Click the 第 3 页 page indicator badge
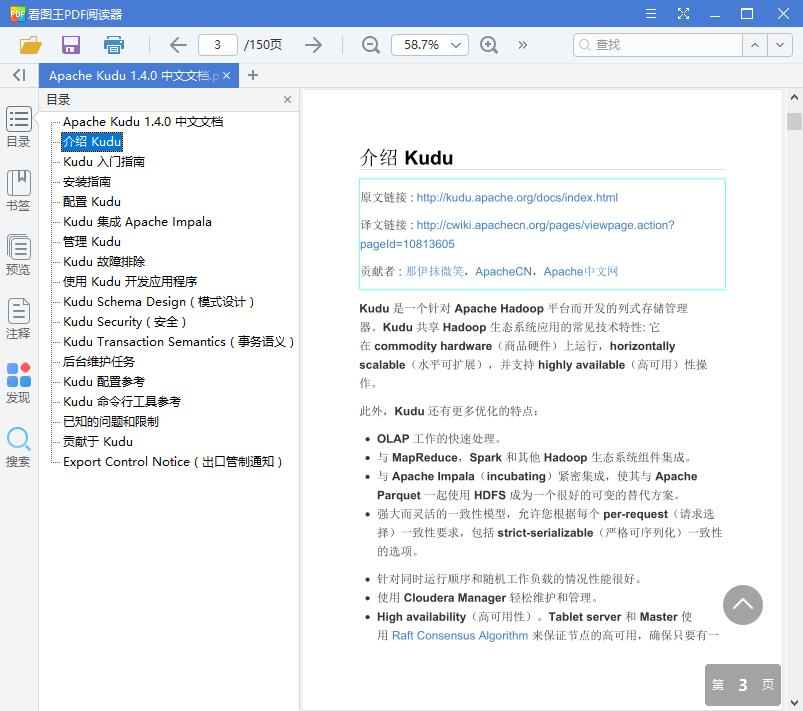Screen dimensions: 803x711 pyautogui.click(x=743, y=685)
